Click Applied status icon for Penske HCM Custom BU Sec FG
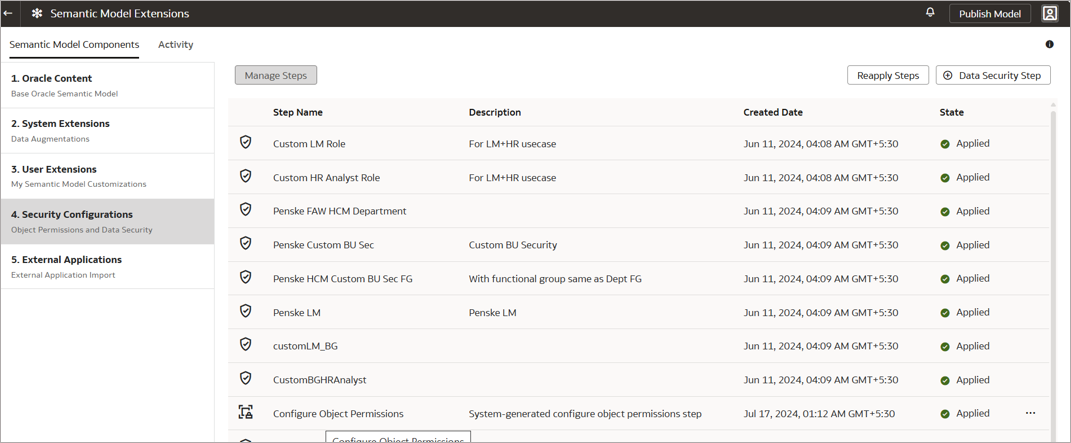This screenshot has height=443, width=1071. point(945,278)
